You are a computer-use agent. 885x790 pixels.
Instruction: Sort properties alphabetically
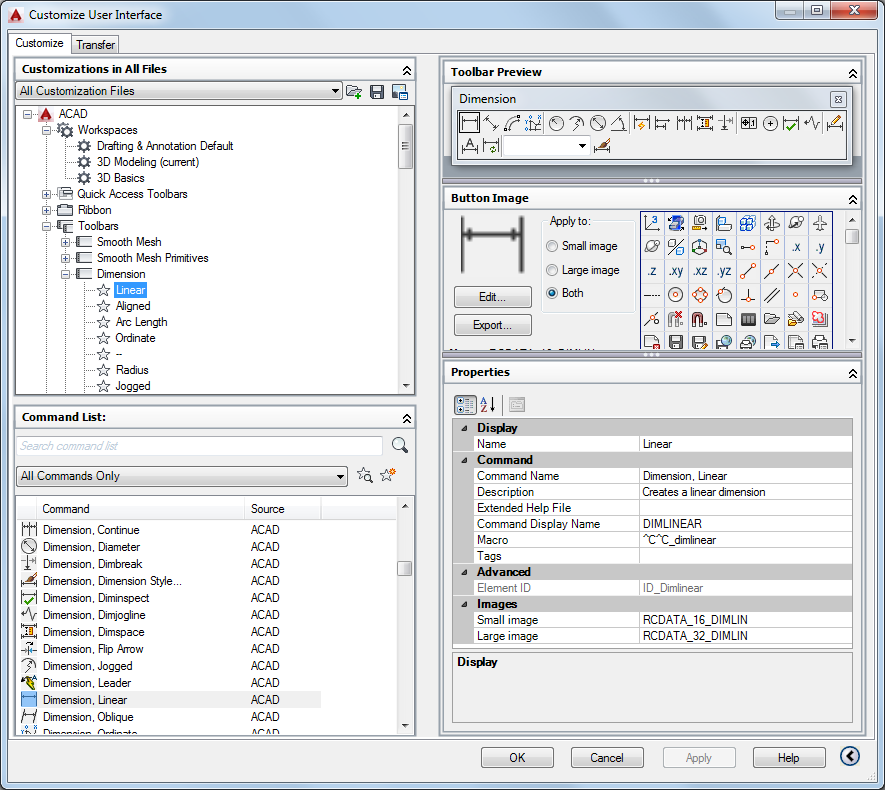(x=488, y=404)
